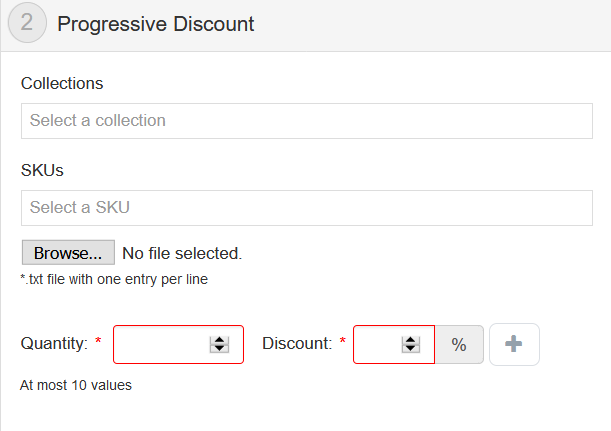
Task: Click the Collections label
Action: 62,83
